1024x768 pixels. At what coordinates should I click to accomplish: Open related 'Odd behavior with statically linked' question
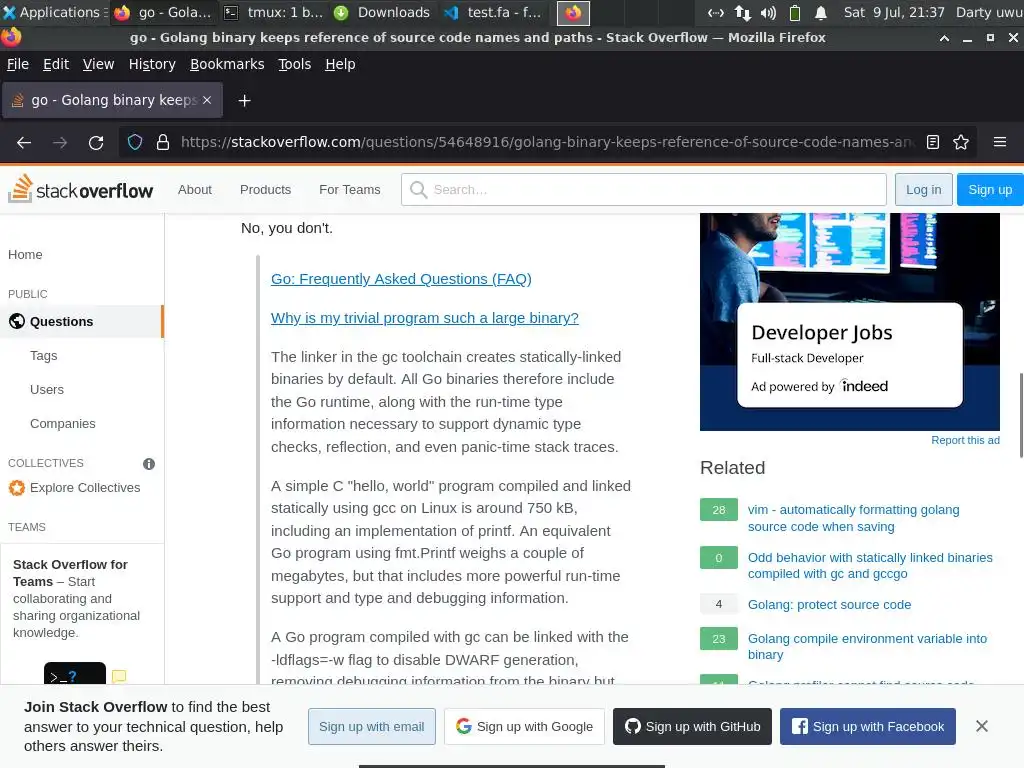pos(870,566)
